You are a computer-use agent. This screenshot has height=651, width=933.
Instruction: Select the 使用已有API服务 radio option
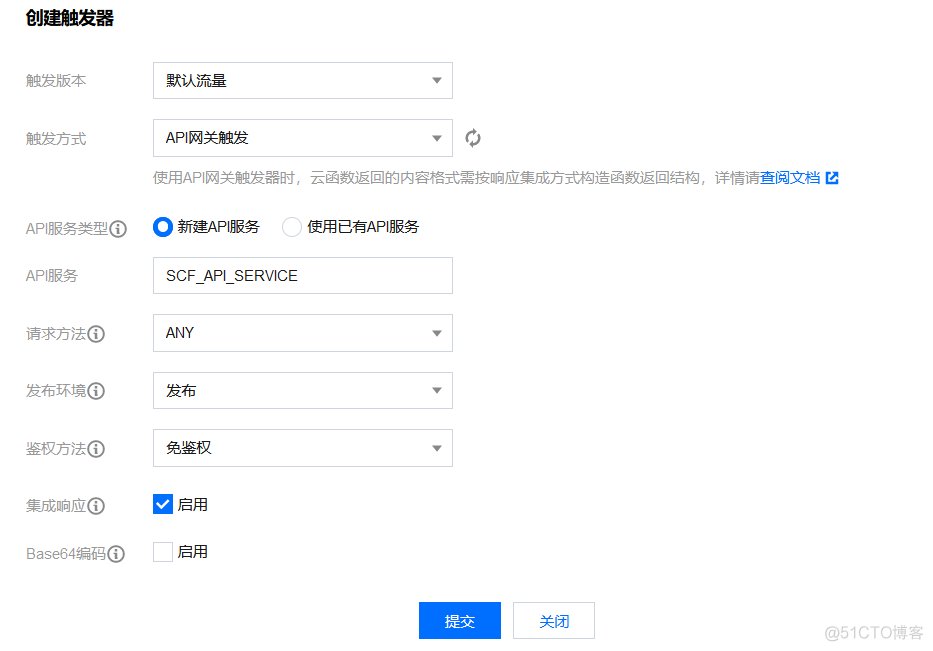tap(292, 227)
